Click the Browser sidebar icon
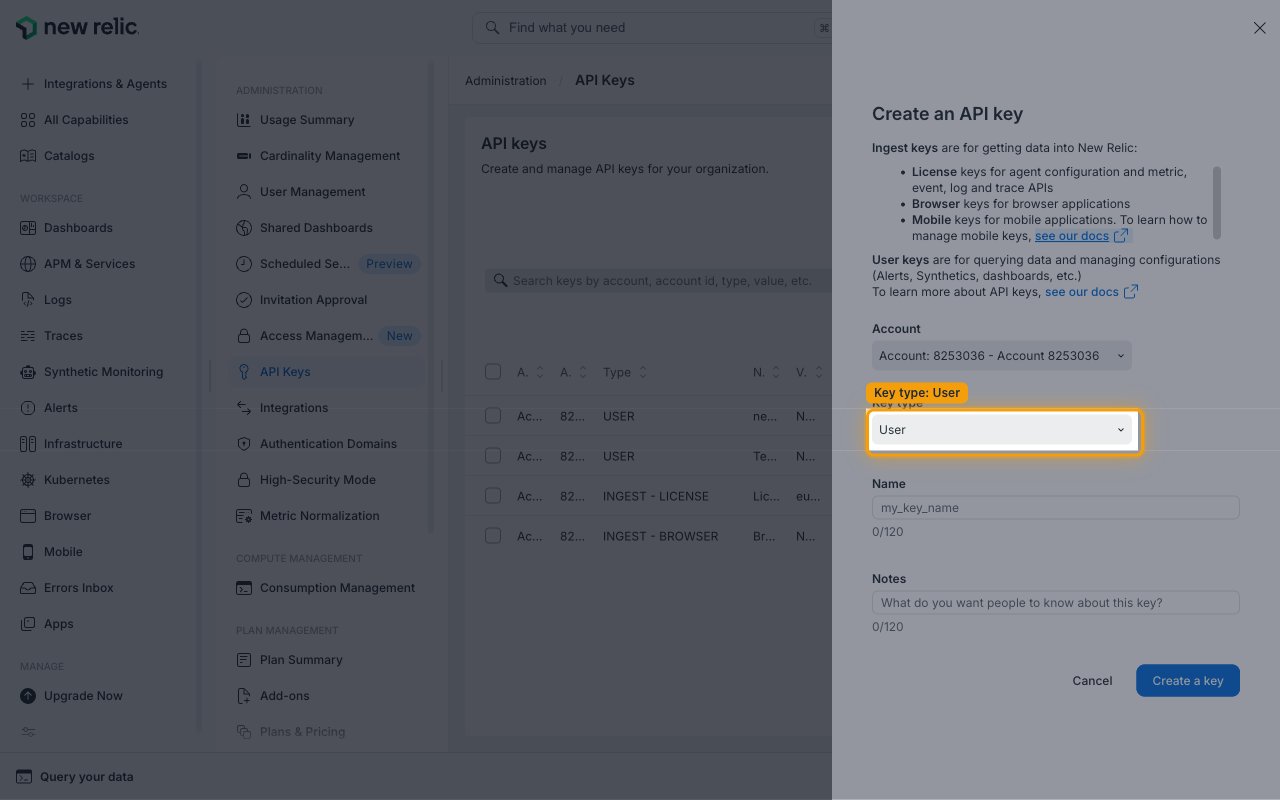 [28, 516]
